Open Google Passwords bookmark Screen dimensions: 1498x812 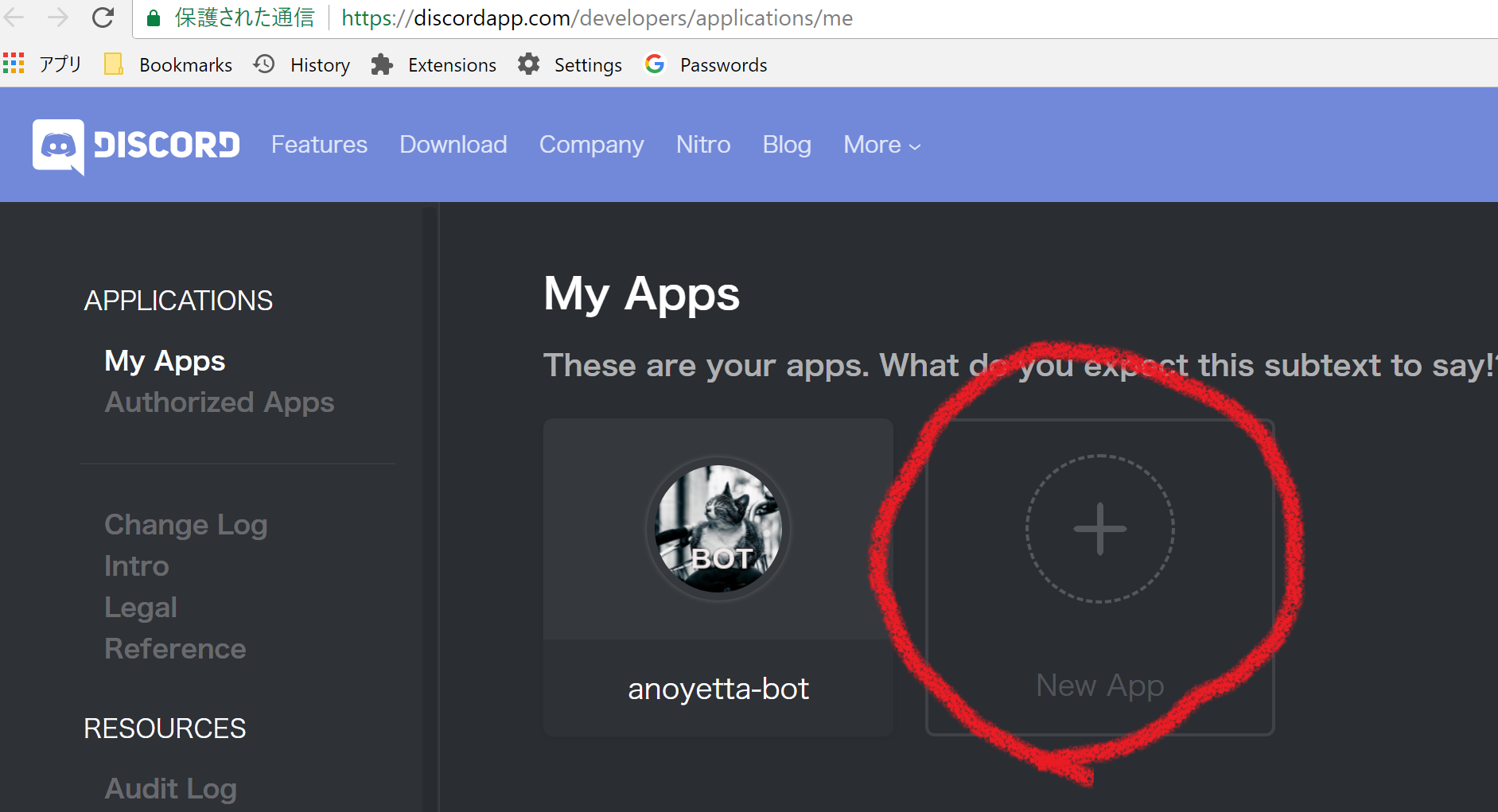click(706, 64)
